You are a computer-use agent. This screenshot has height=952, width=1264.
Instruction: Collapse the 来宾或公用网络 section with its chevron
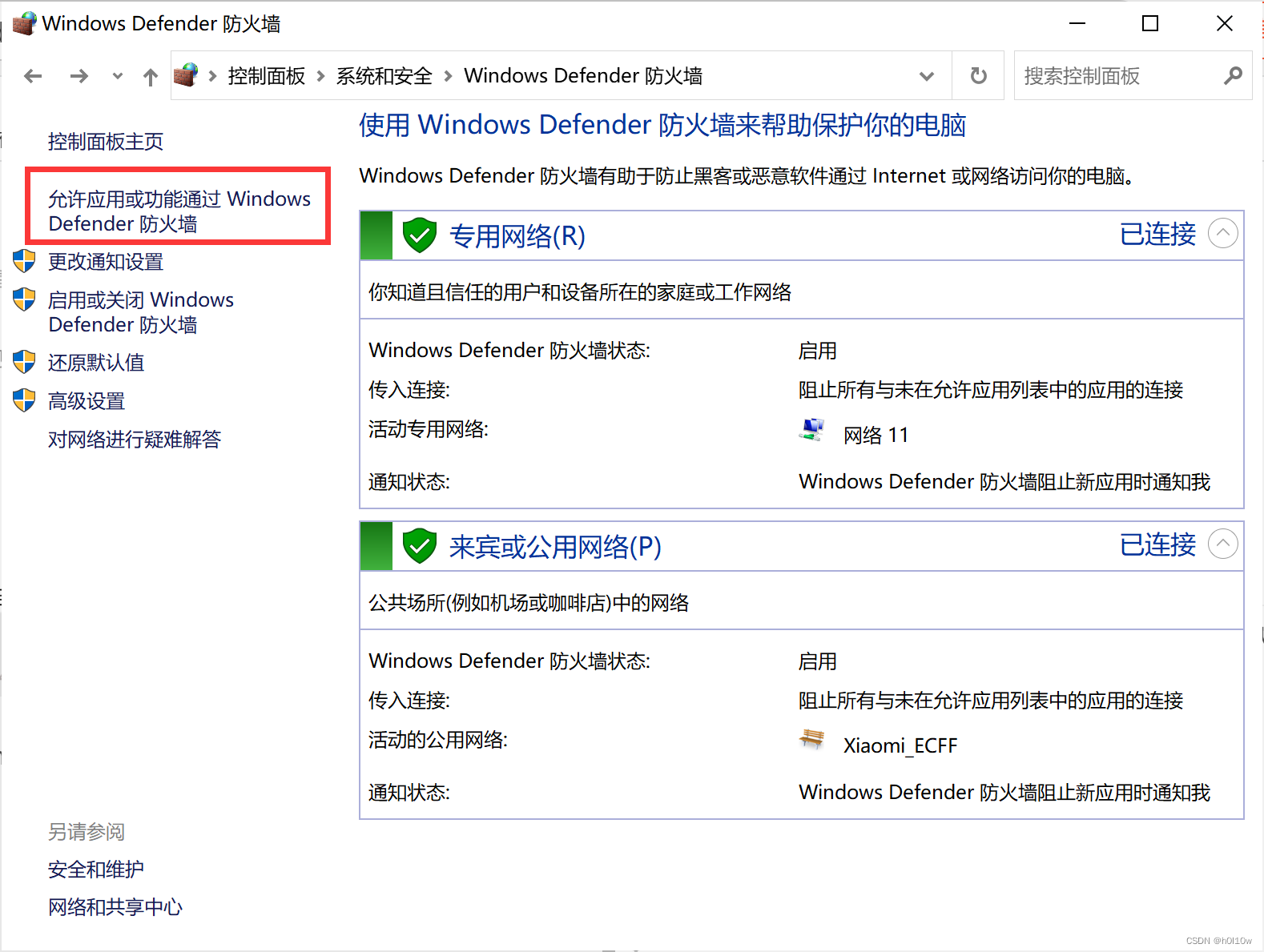click(1223, 544)
